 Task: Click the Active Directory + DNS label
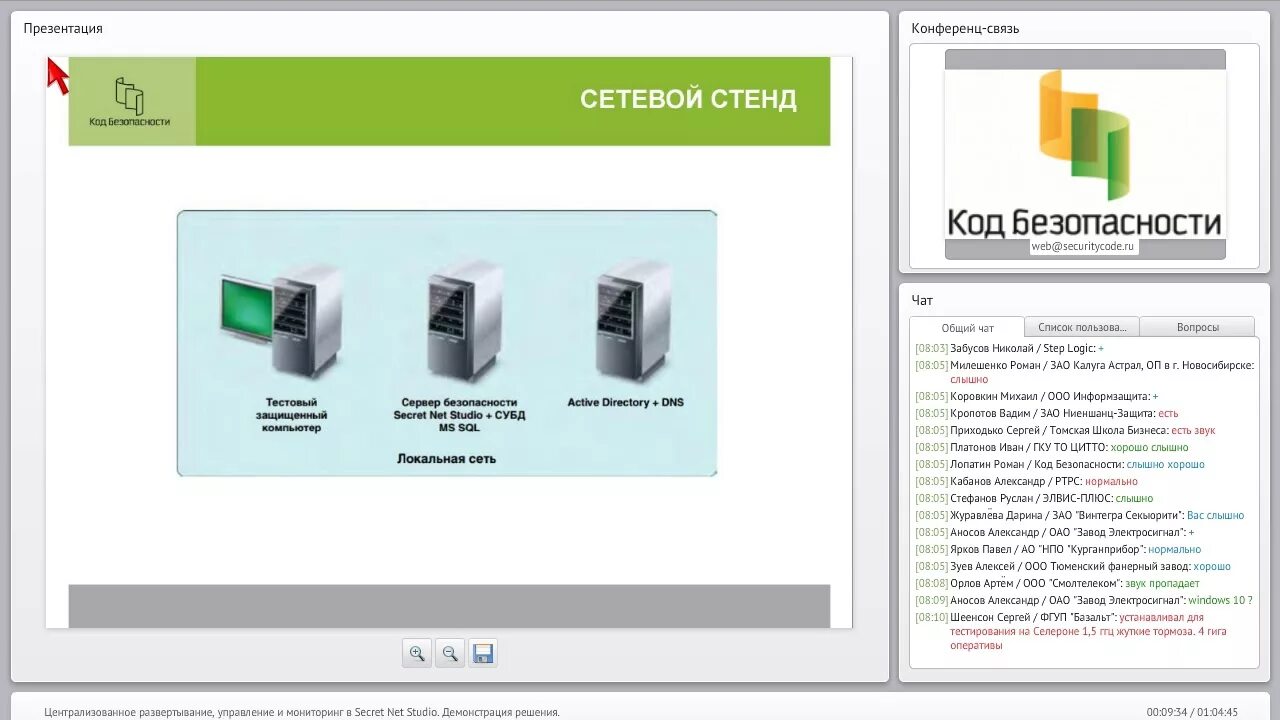pyautogui.click(x=626, y=402)
